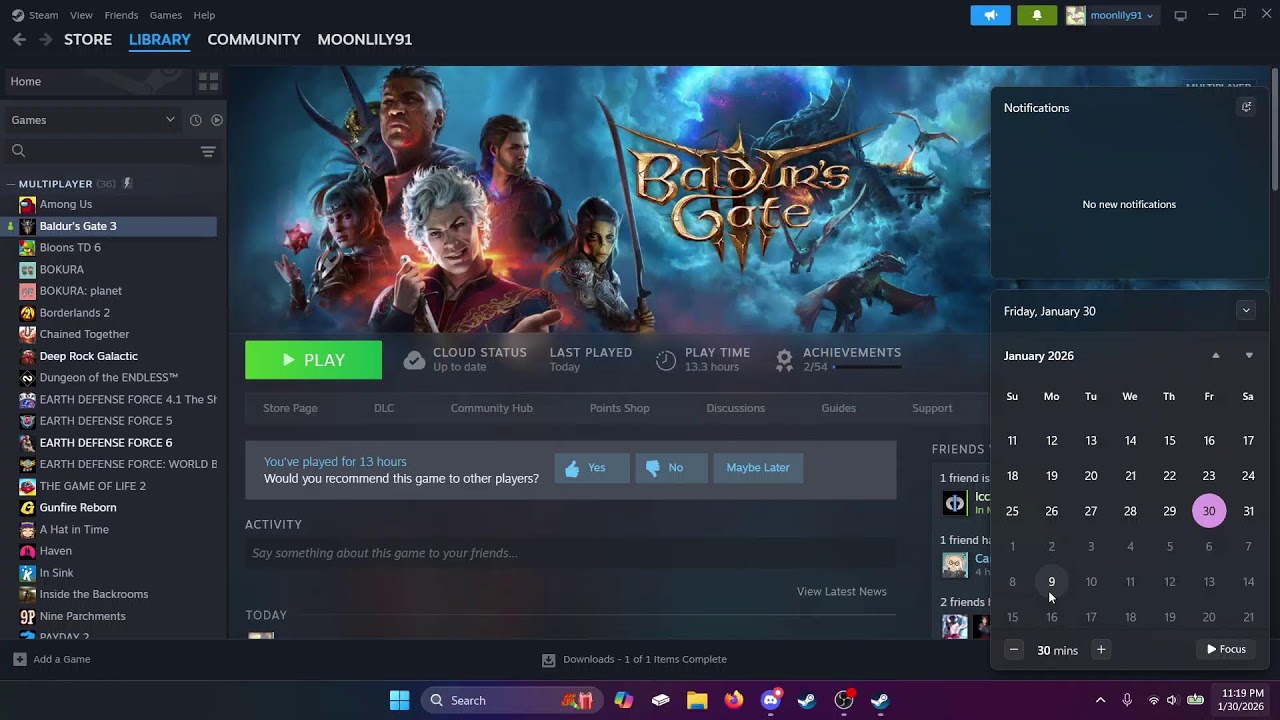Click the Downloads manager icon
1280x720 pixels.
[x=548, y=660]
